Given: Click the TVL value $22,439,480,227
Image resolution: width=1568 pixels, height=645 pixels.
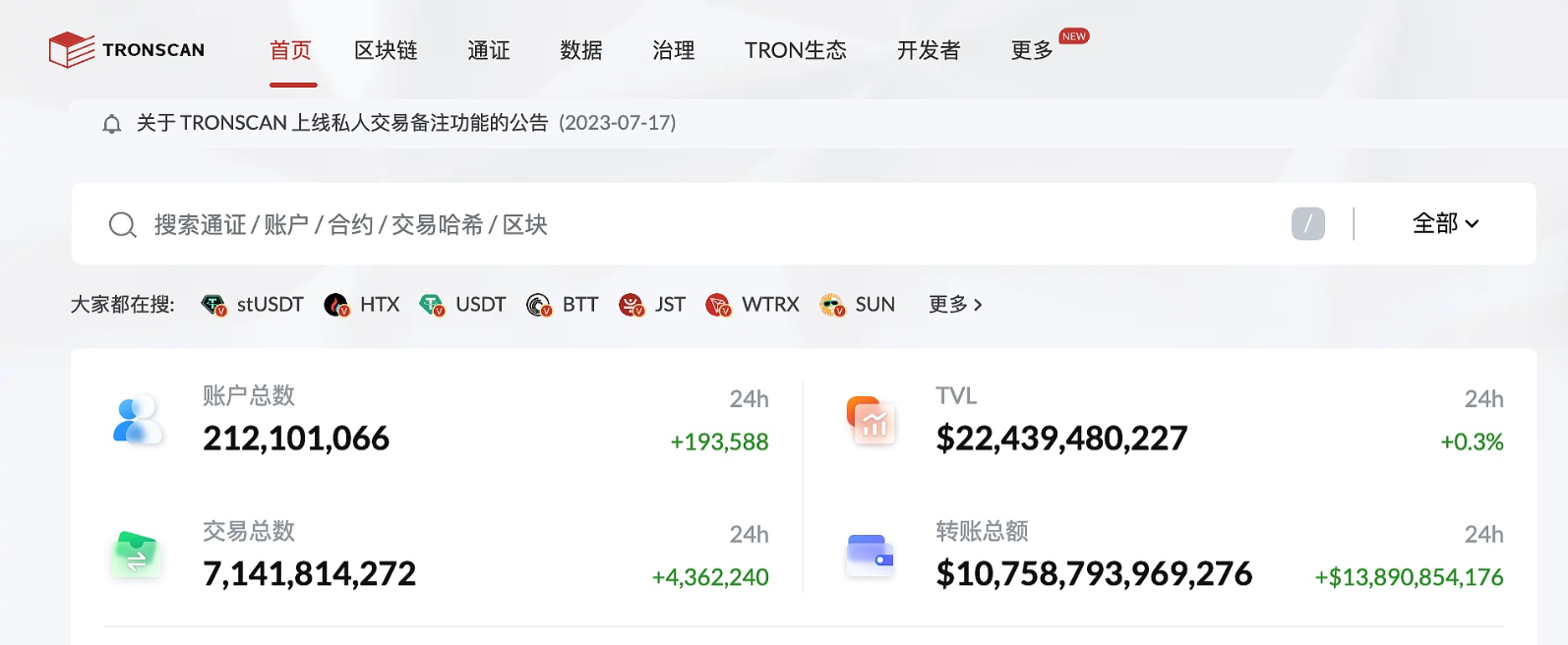Looking at the screenshot, I should pos(1061,439).
